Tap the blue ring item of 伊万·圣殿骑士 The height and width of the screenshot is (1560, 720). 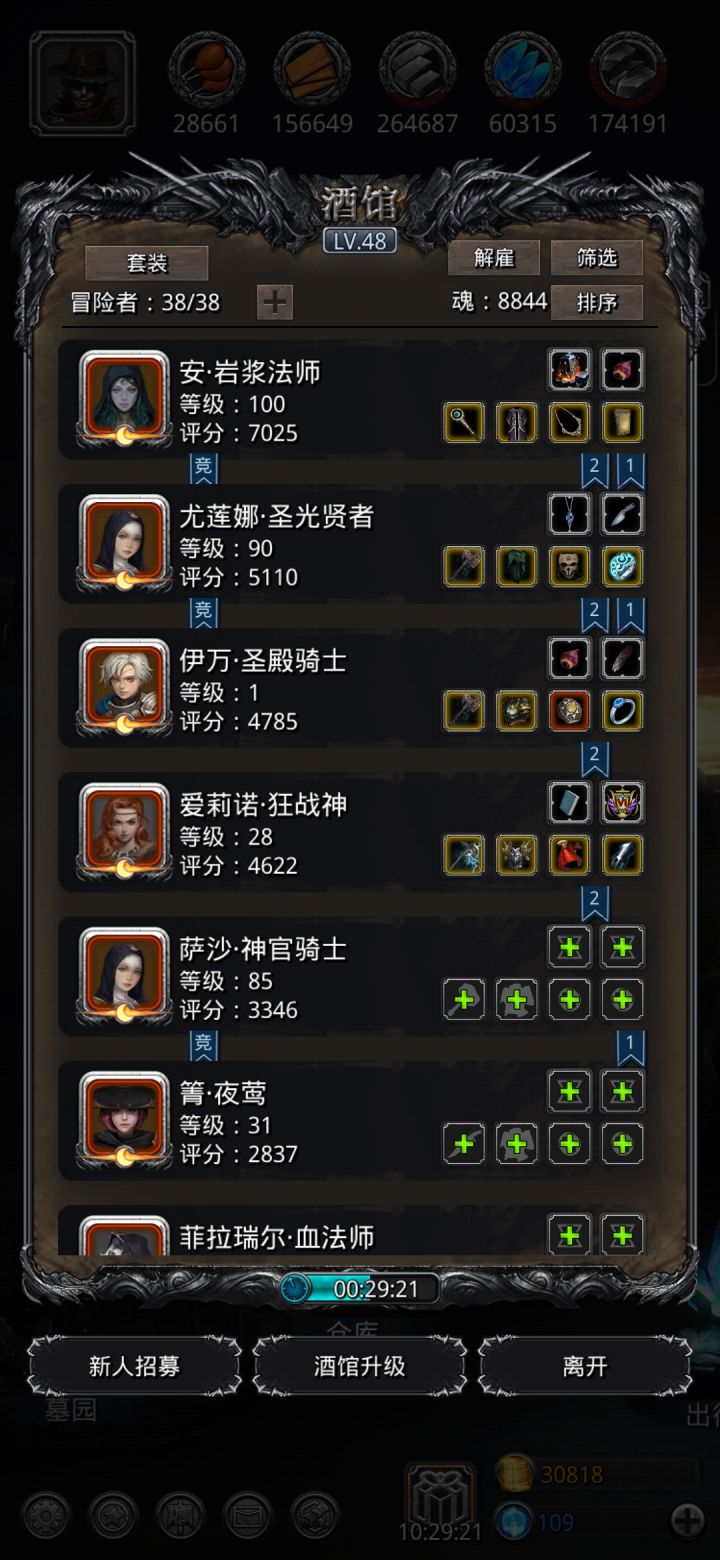tap(622, 711)
